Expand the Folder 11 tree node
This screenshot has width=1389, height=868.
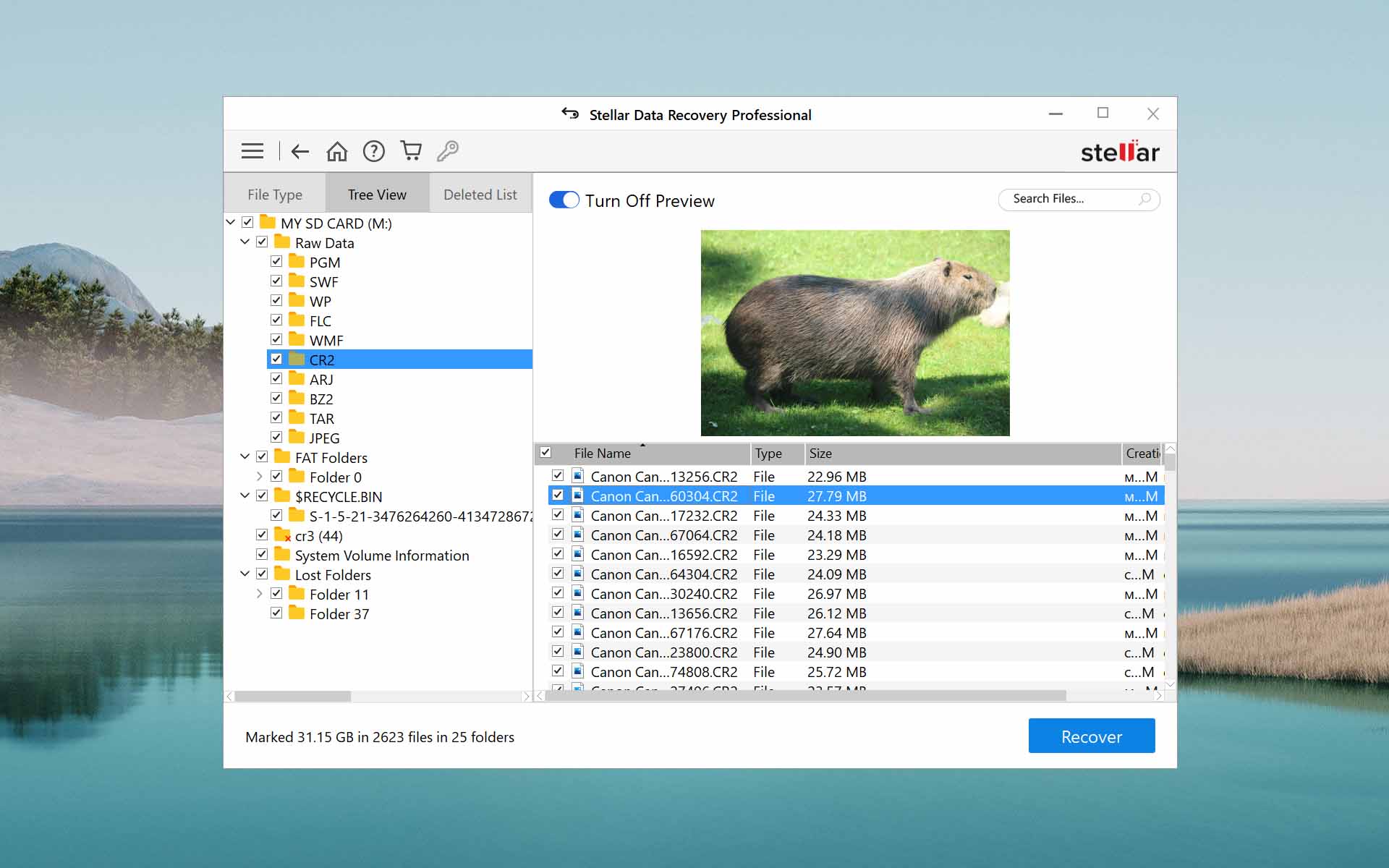click(259, 593)
